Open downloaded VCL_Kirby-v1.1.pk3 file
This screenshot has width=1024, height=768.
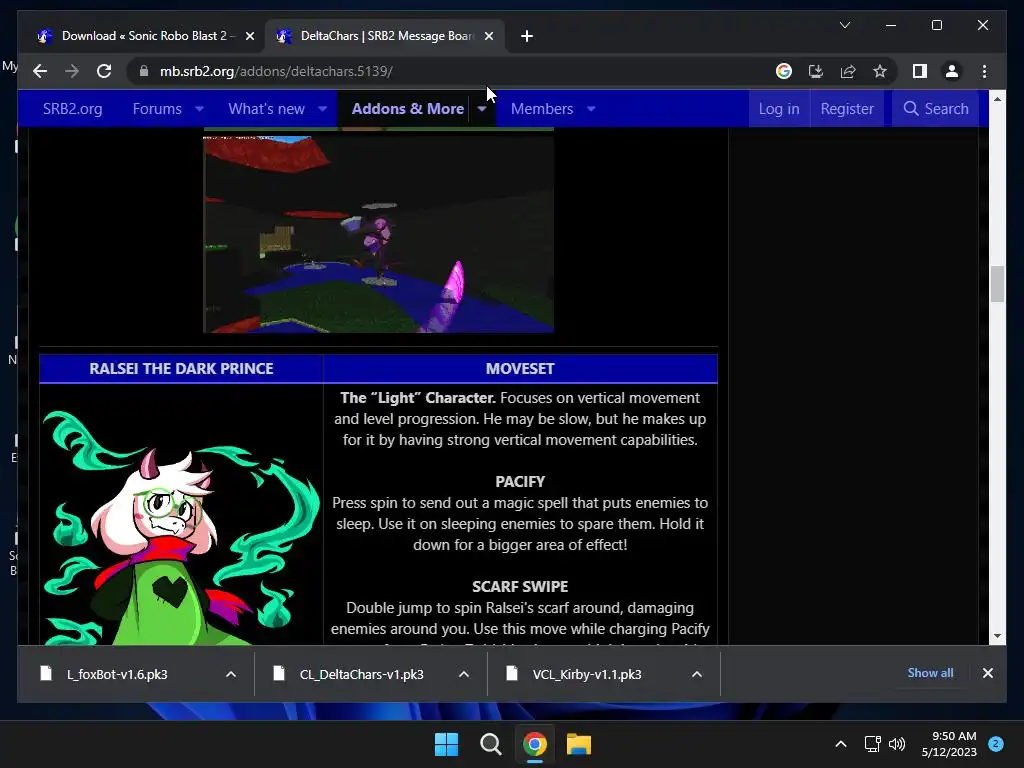[x=586, y=674]
